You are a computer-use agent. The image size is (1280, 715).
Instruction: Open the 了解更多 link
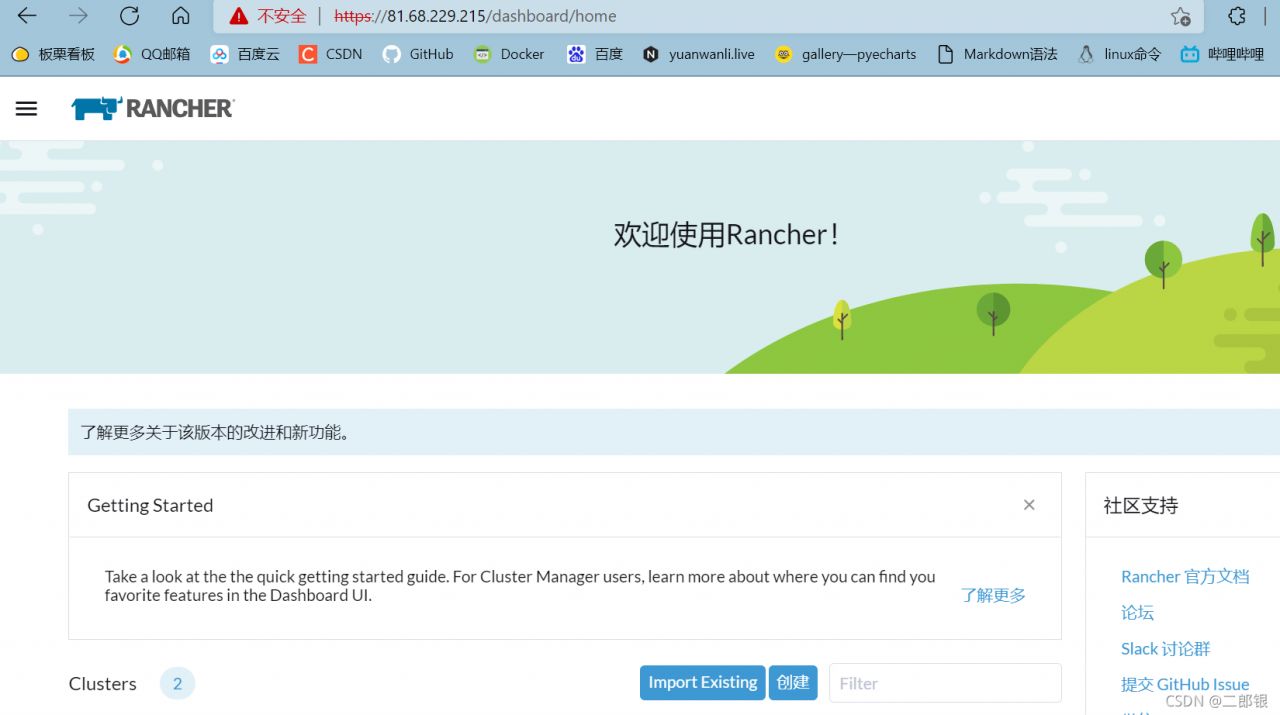pyautogui.click(x=993, y=595)
